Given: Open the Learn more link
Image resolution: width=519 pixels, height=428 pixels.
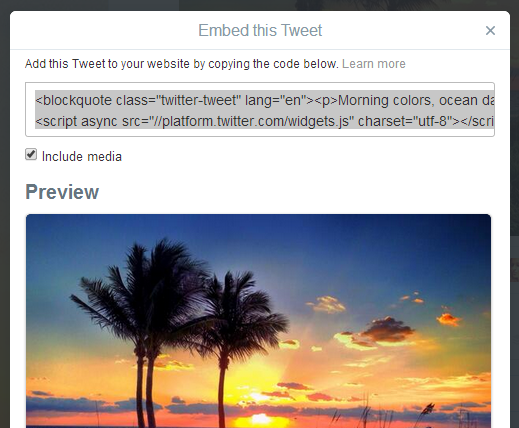Looking at the screenshot, I should (x=374, y=64).
